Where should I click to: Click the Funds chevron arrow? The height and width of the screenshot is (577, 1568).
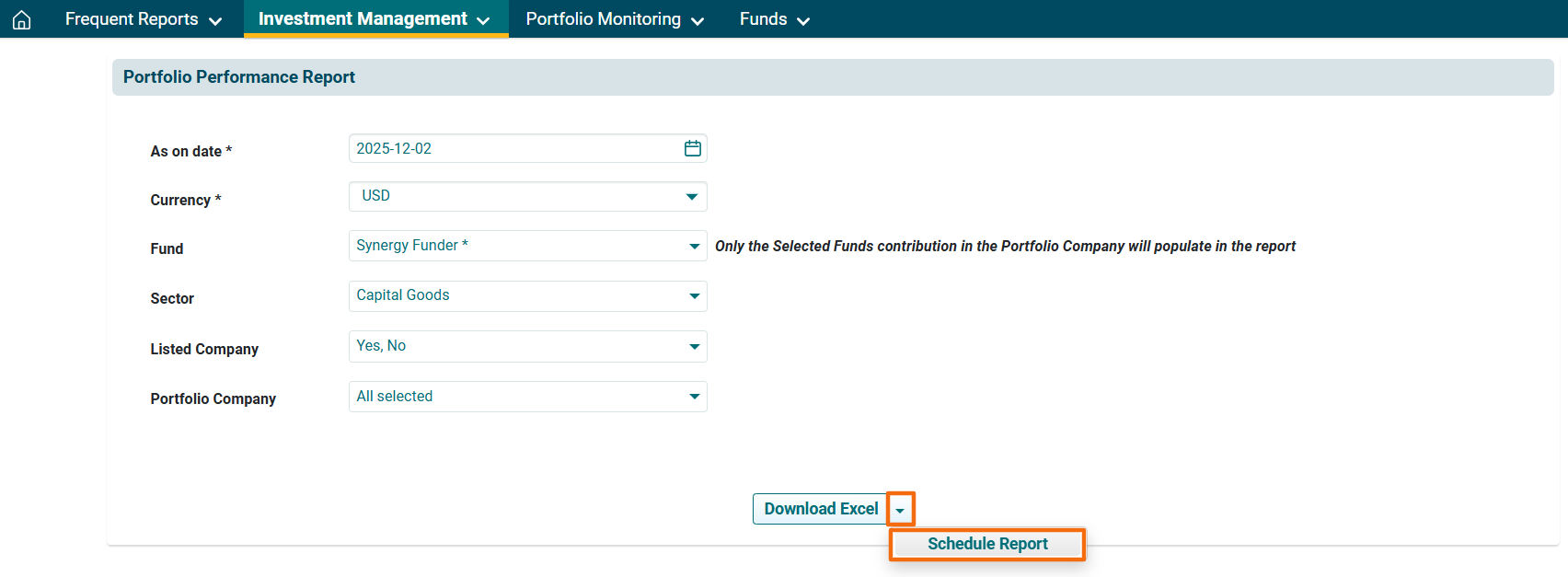[x=803, y=21]
